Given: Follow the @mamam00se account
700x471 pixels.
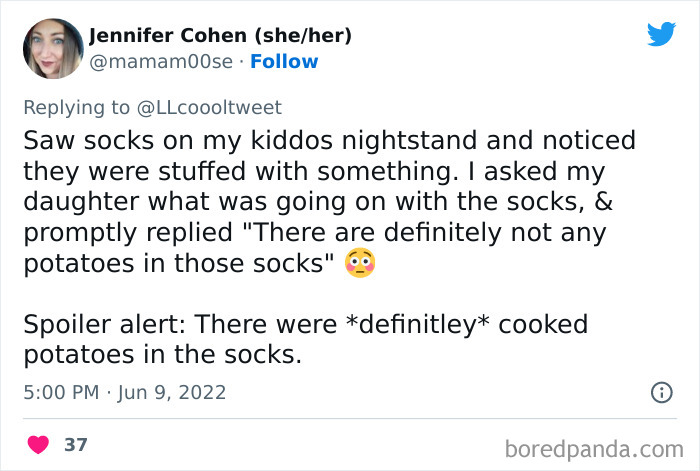Looking at the screenshot, I should coord(284,62).
